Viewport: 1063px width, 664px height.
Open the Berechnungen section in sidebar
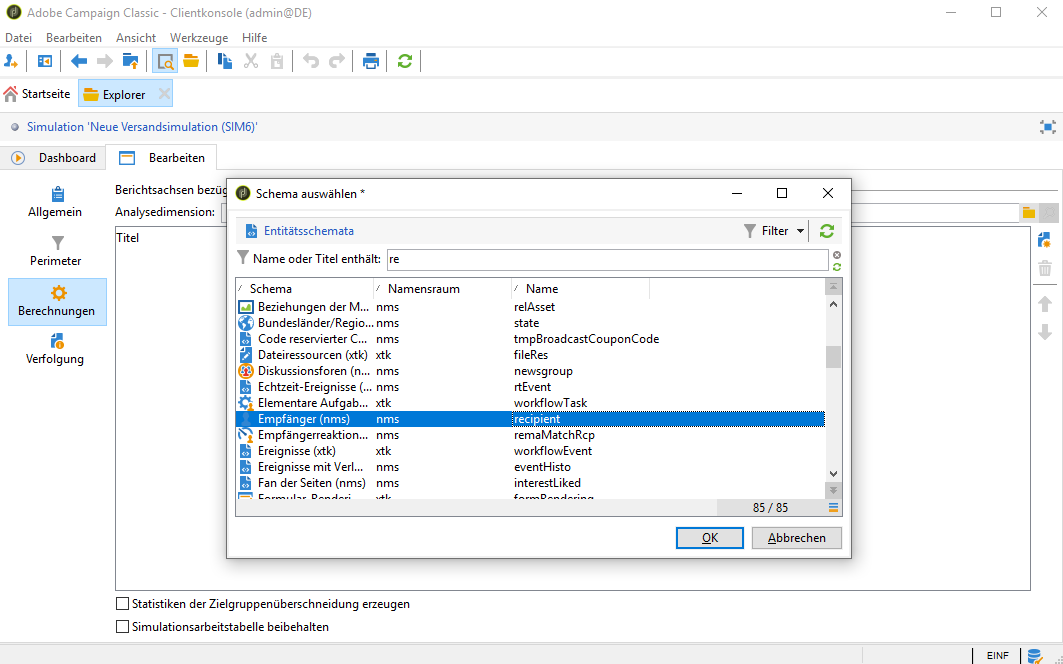(x=57, y=302)
